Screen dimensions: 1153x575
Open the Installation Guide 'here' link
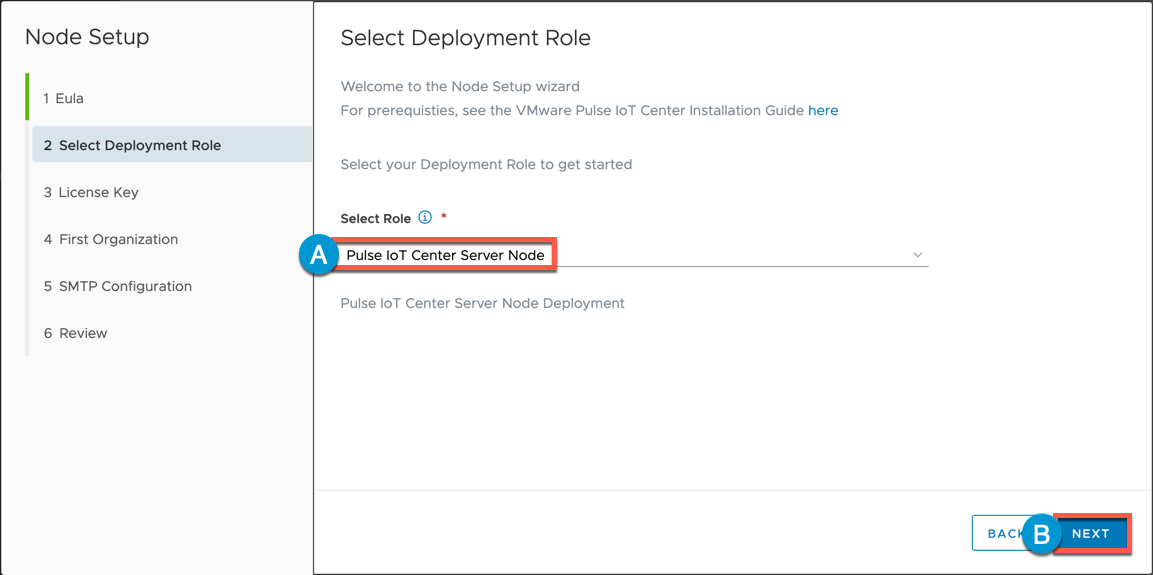pos(823,111)
